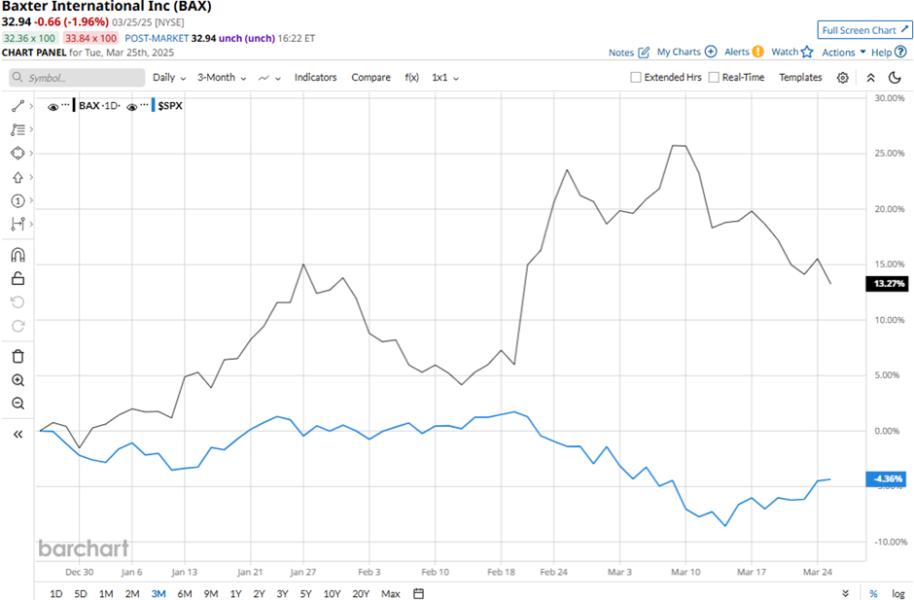Select the 6M time range
The width and height of the screenshot is (914, 600).
pyautogui.click(x=185, y=594)
